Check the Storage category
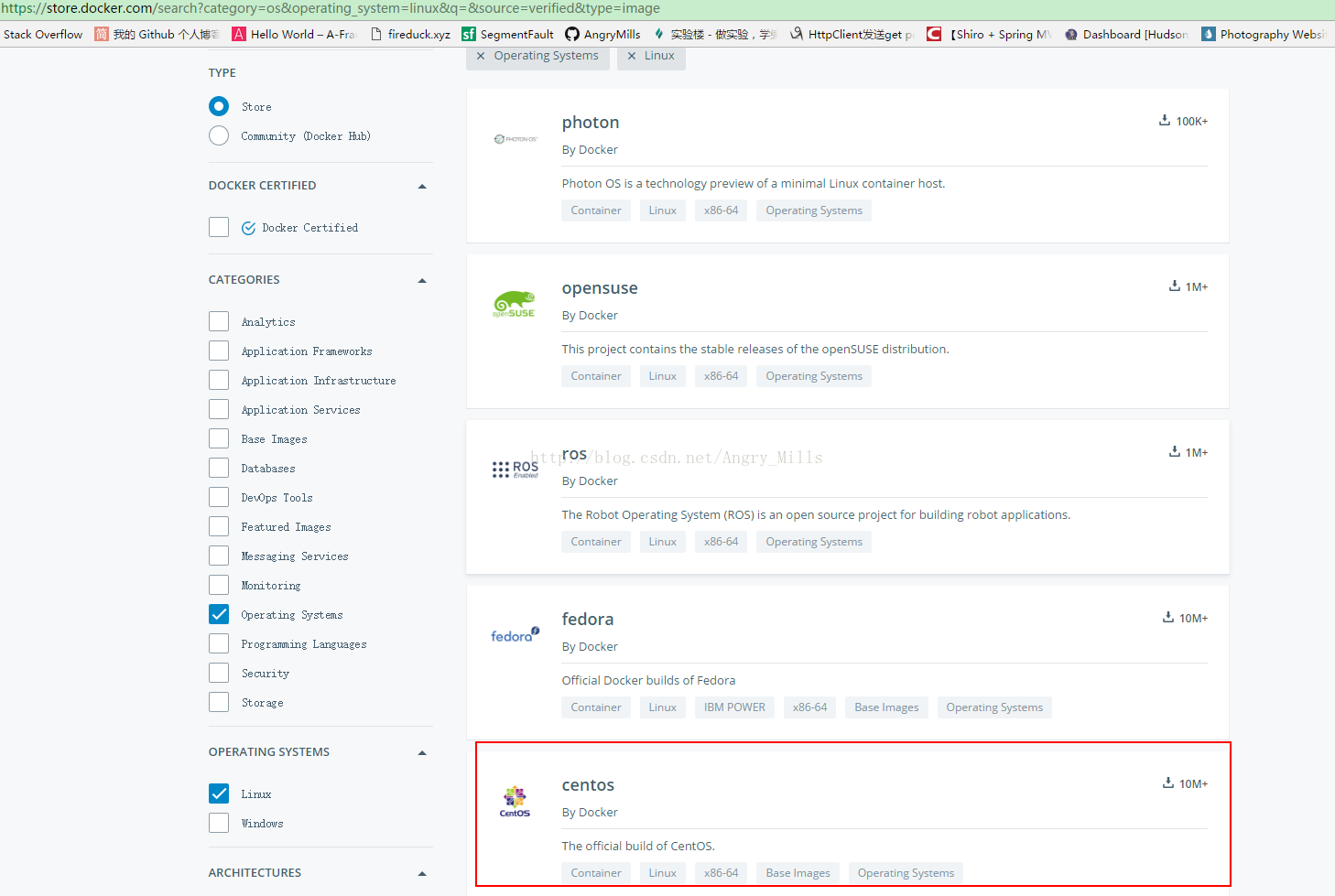Viewport: 1335px width, 896px height. tap(219, 702)
